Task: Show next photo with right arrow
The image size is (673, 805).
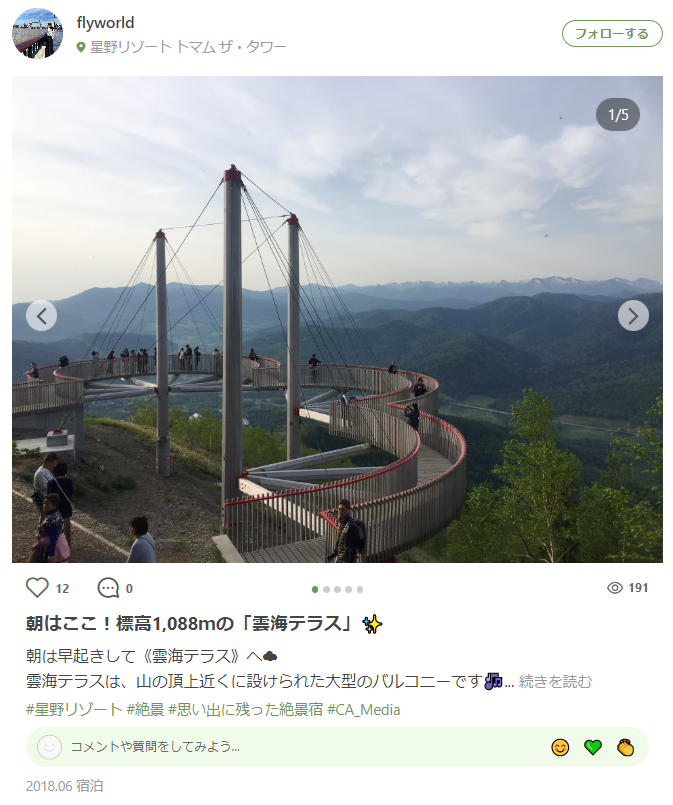Action: pos(633,316)
